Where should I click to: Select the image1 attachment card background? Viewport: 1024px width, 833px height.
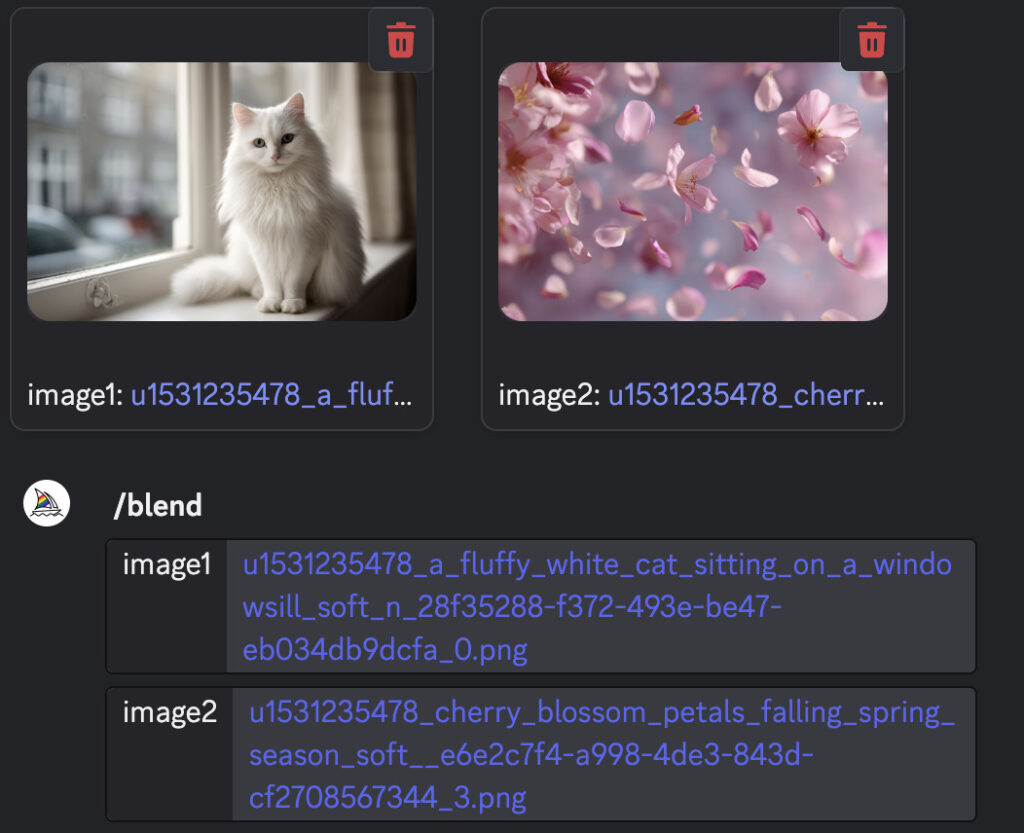[222, 219]
